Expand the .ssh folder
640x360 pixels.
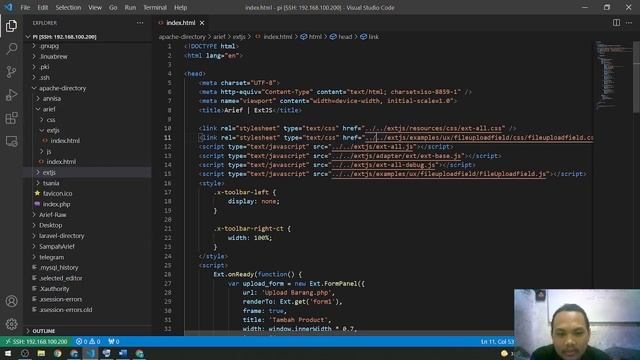[45, 77]
